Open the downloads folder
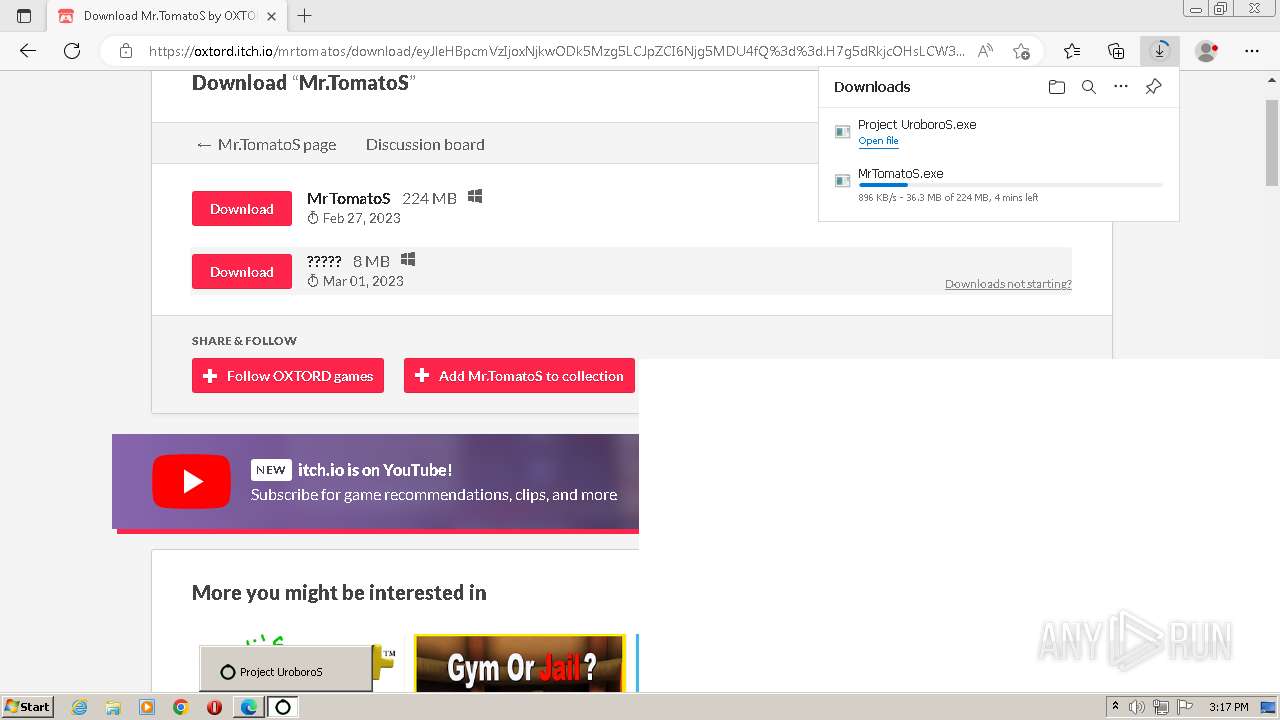Screen dimensions: 1280x720 1057,87
